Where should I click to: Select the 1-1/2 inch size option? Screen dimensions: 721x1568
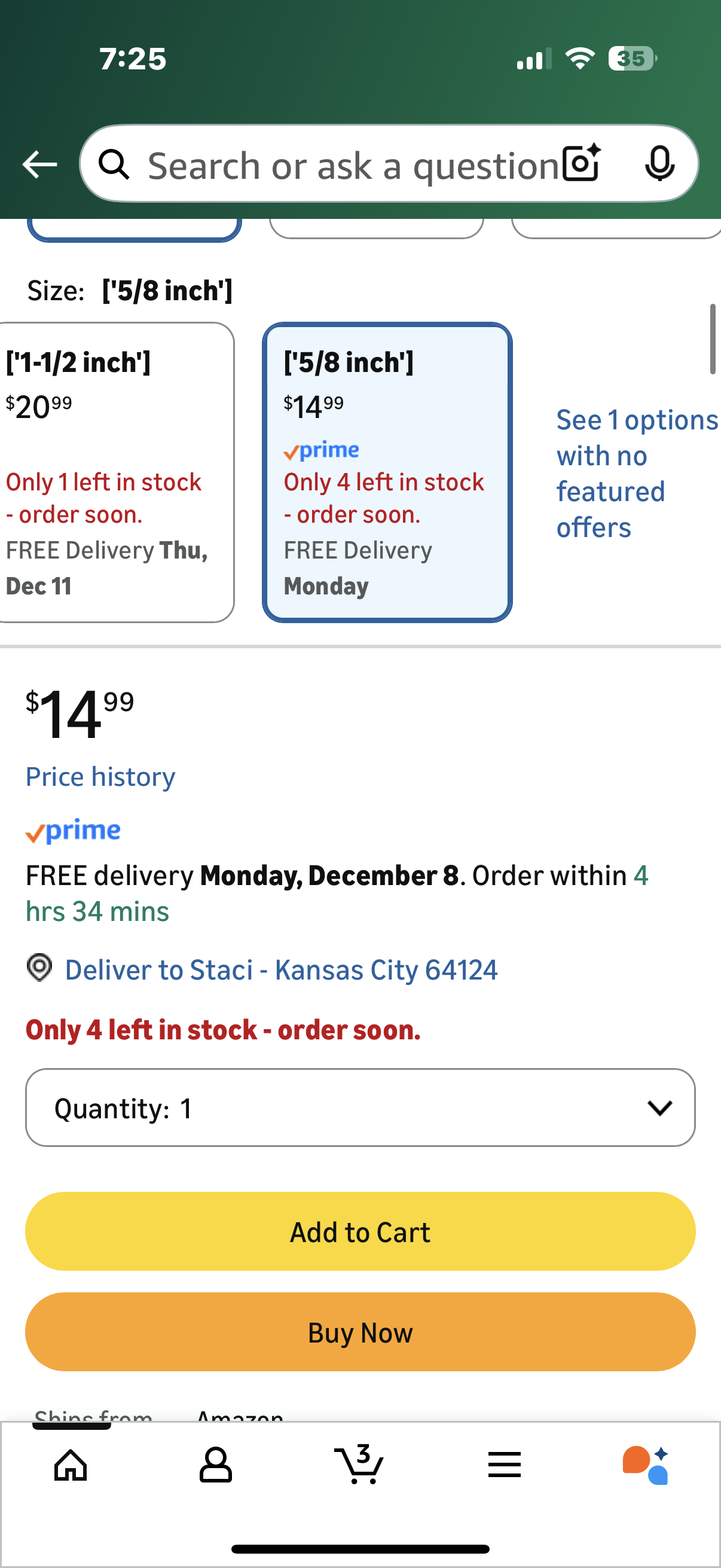tap(114, 472)
